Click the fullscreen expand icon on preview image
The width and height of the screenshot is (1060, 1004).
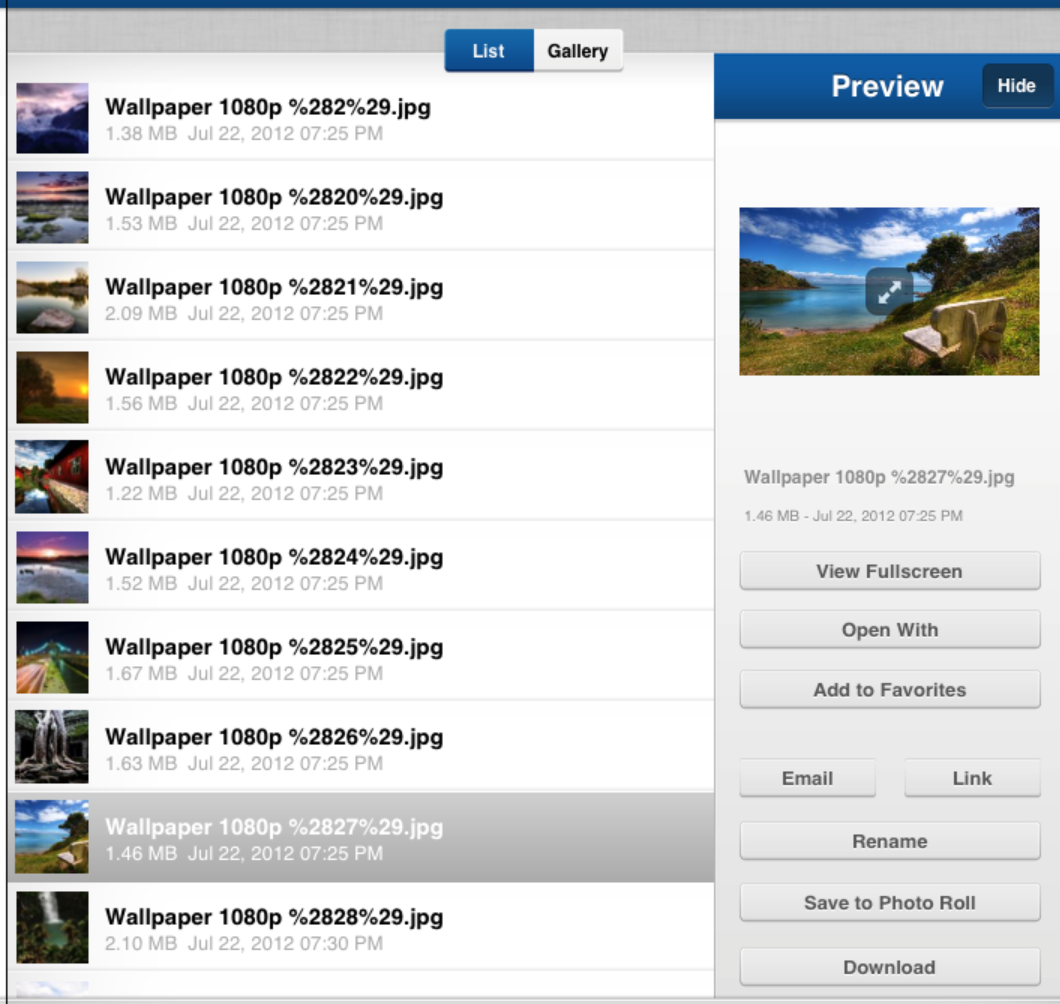coord(889,291)
